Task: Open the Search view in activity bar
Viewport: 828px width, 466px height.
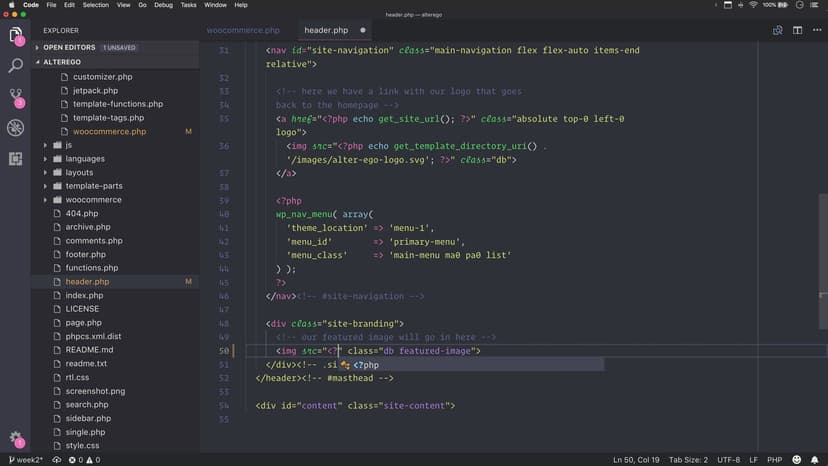Action: coord(15,66)
